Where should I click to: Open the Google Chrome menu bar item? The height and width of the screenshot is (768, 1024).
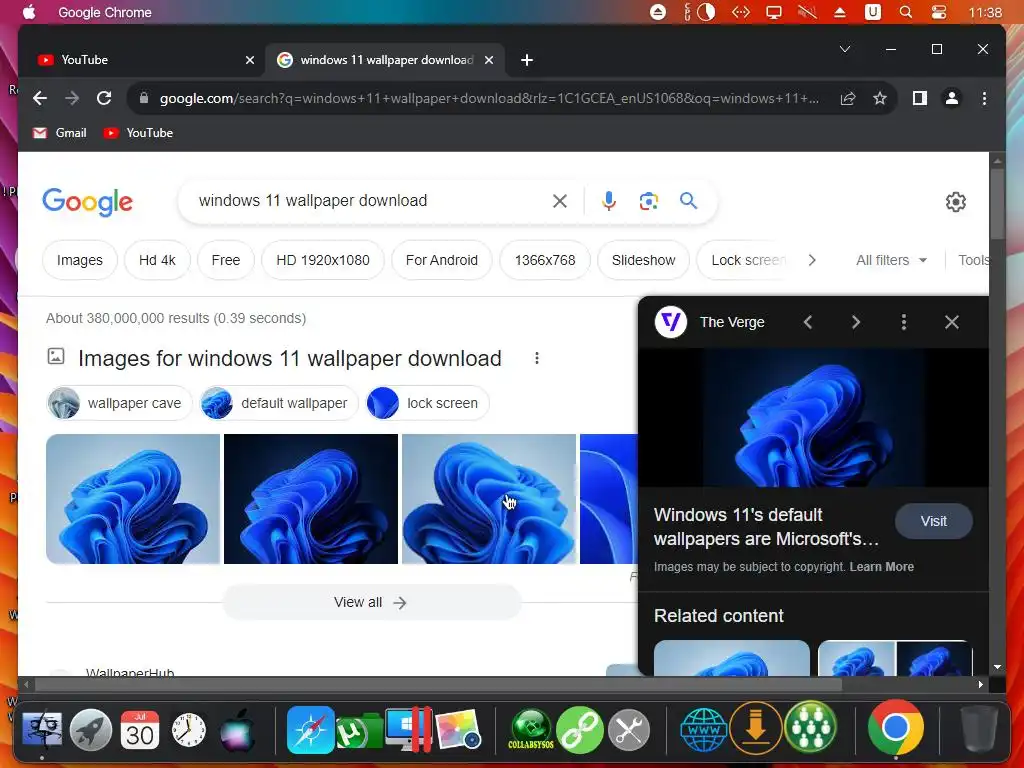coord(104,12)
